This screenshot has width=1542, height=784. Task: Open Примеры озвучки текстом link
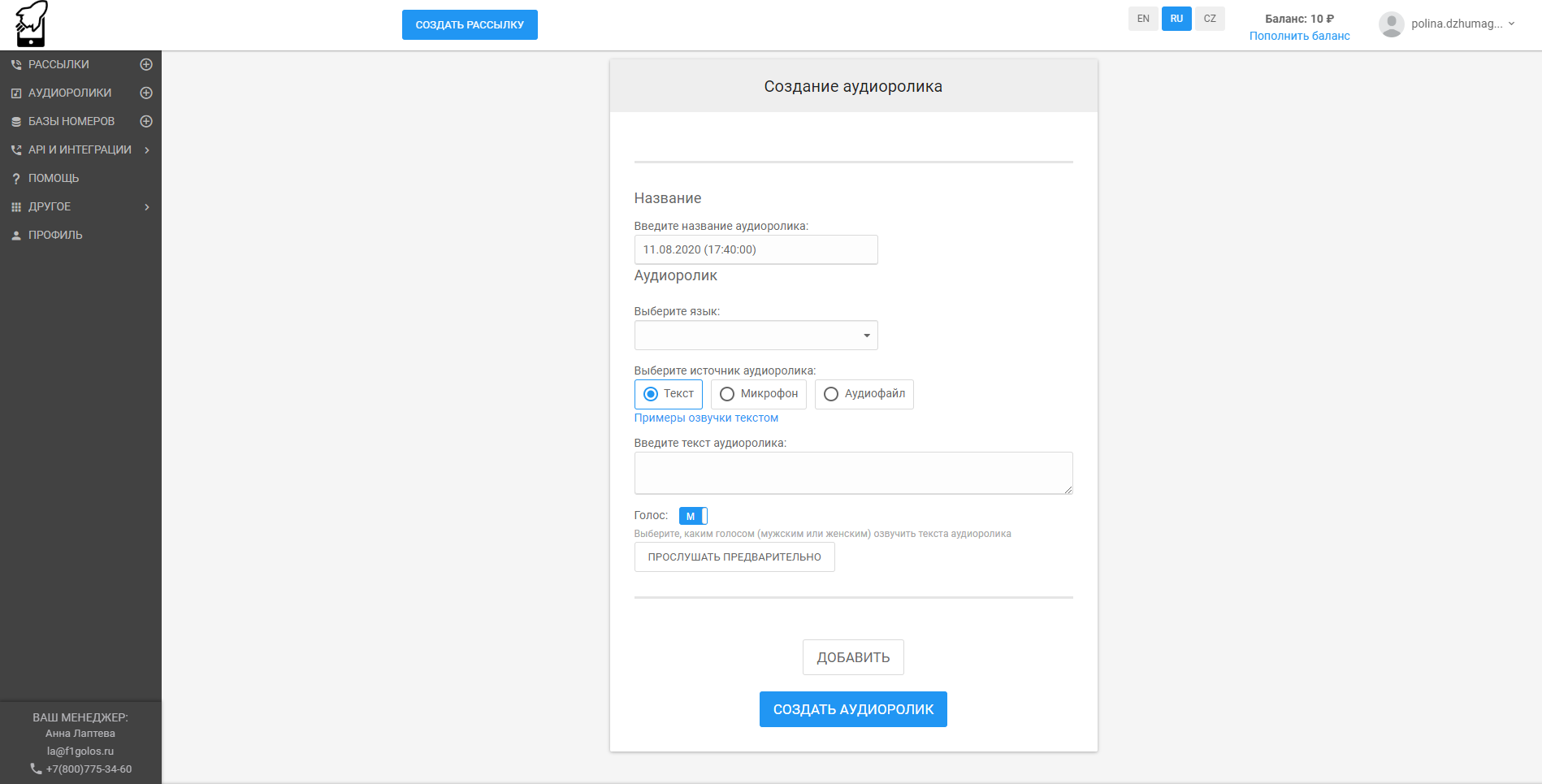tap(706, 418)
